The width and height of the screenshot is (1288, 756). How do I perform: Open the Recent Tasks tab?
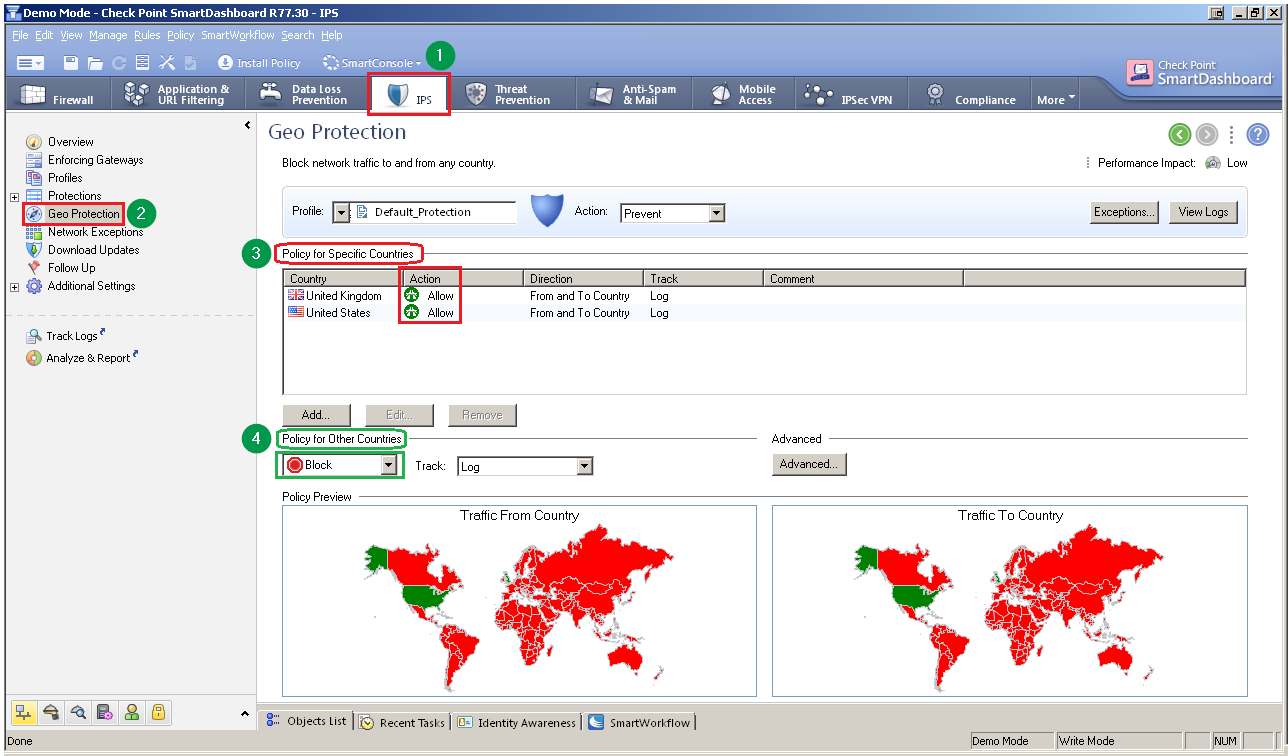point(402,722)
